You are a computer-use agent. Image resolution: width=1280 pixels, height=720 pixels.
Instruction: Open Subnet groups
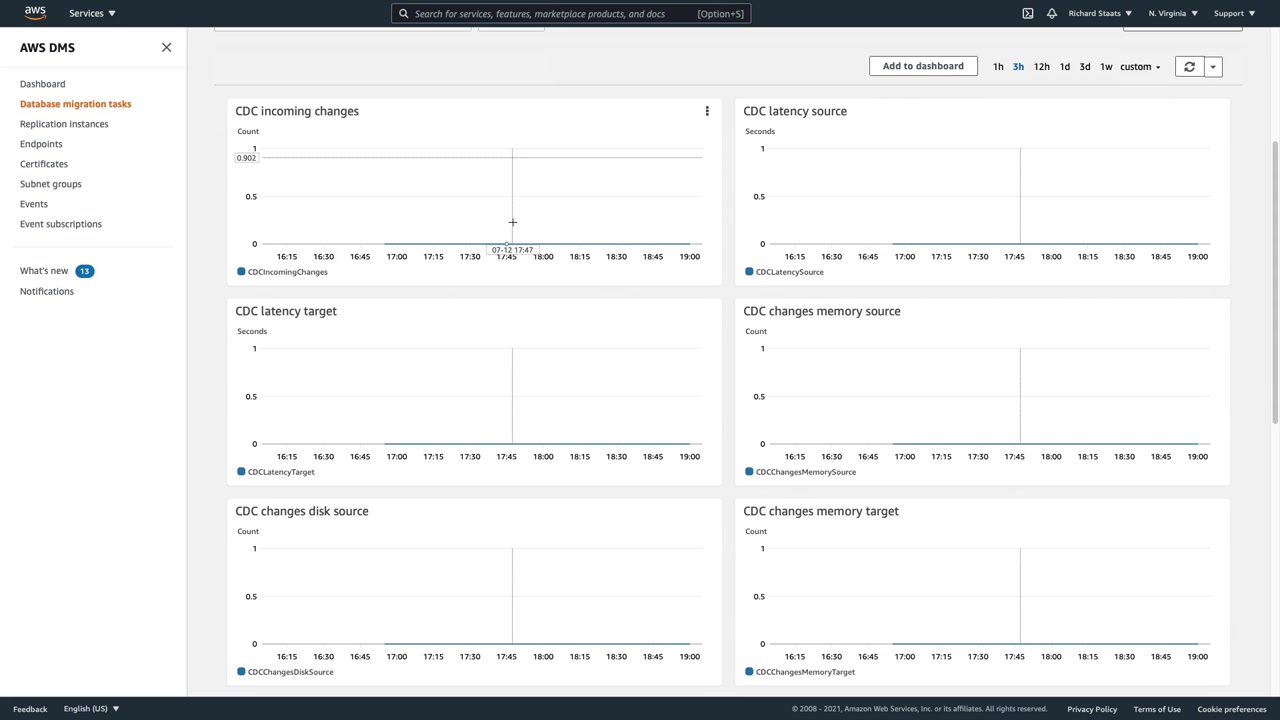51,184
